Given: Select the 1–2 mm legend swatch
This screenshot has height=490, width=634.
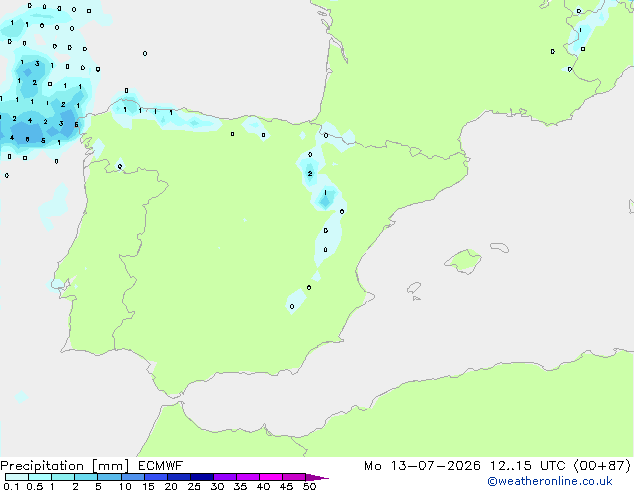Looking at the screenshot, I should [x=63, y=477].
